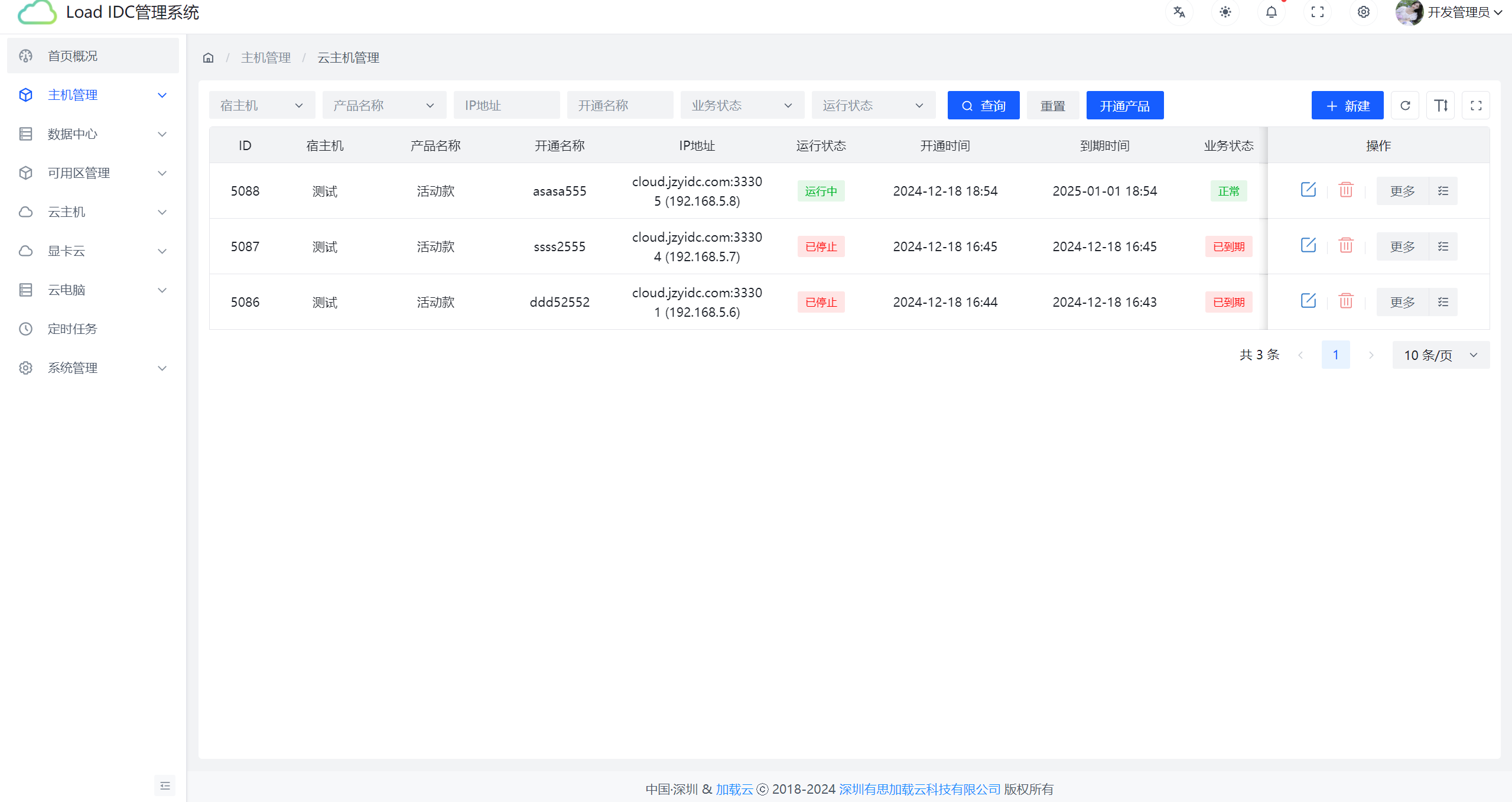
Task: Expand the 系统管理 chevron
Action: (162, 368)
